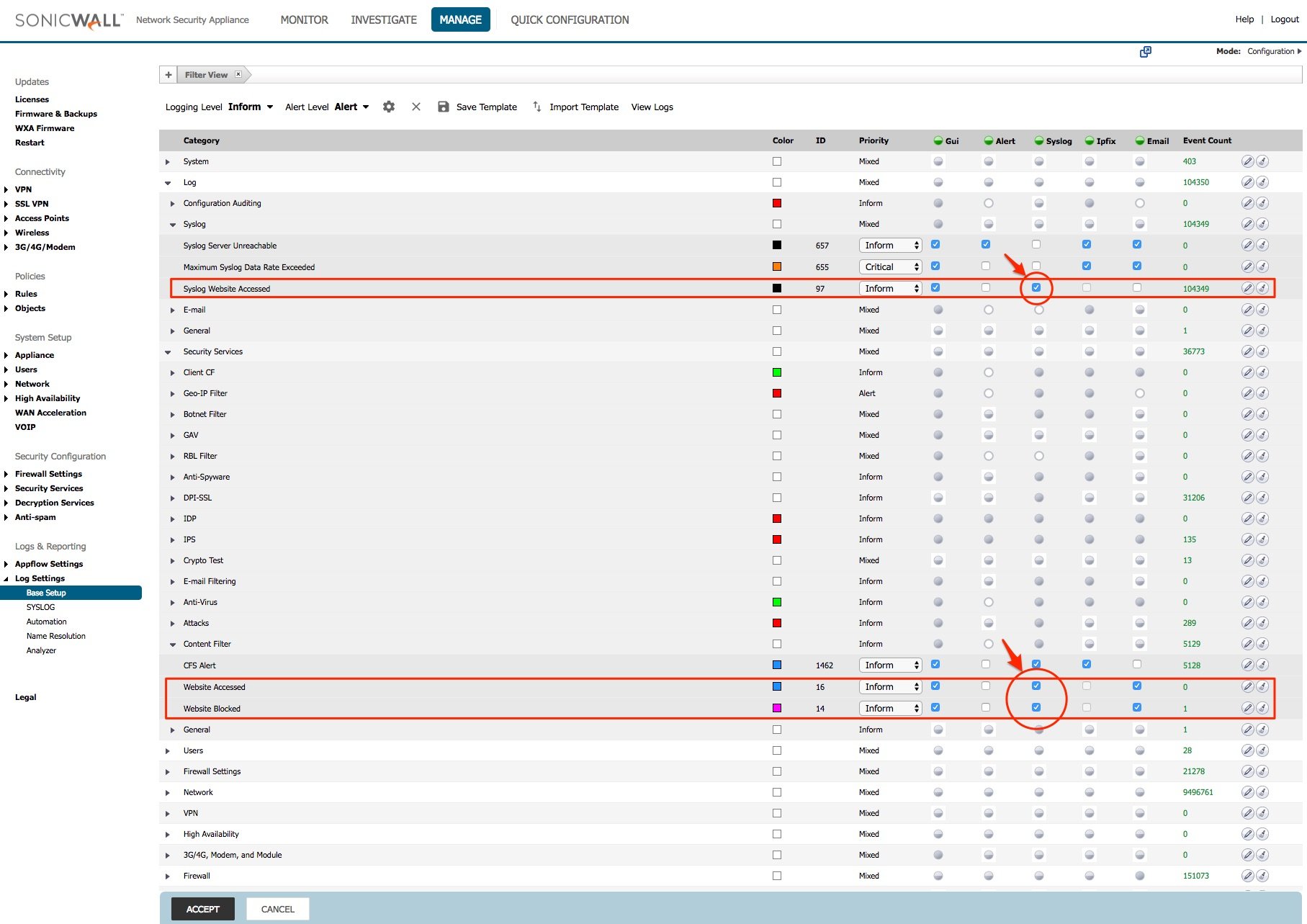Uncheck the Gui checkbox for Syslog Server Unreachable
The height and width of the screenshot is (924, 1307).
pos(935,244)
